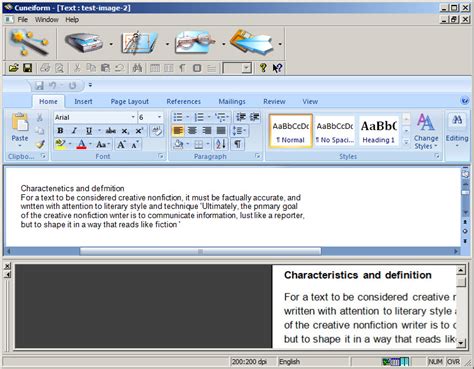
Task: Toggle Bold formatting
Action: (60, 131)
